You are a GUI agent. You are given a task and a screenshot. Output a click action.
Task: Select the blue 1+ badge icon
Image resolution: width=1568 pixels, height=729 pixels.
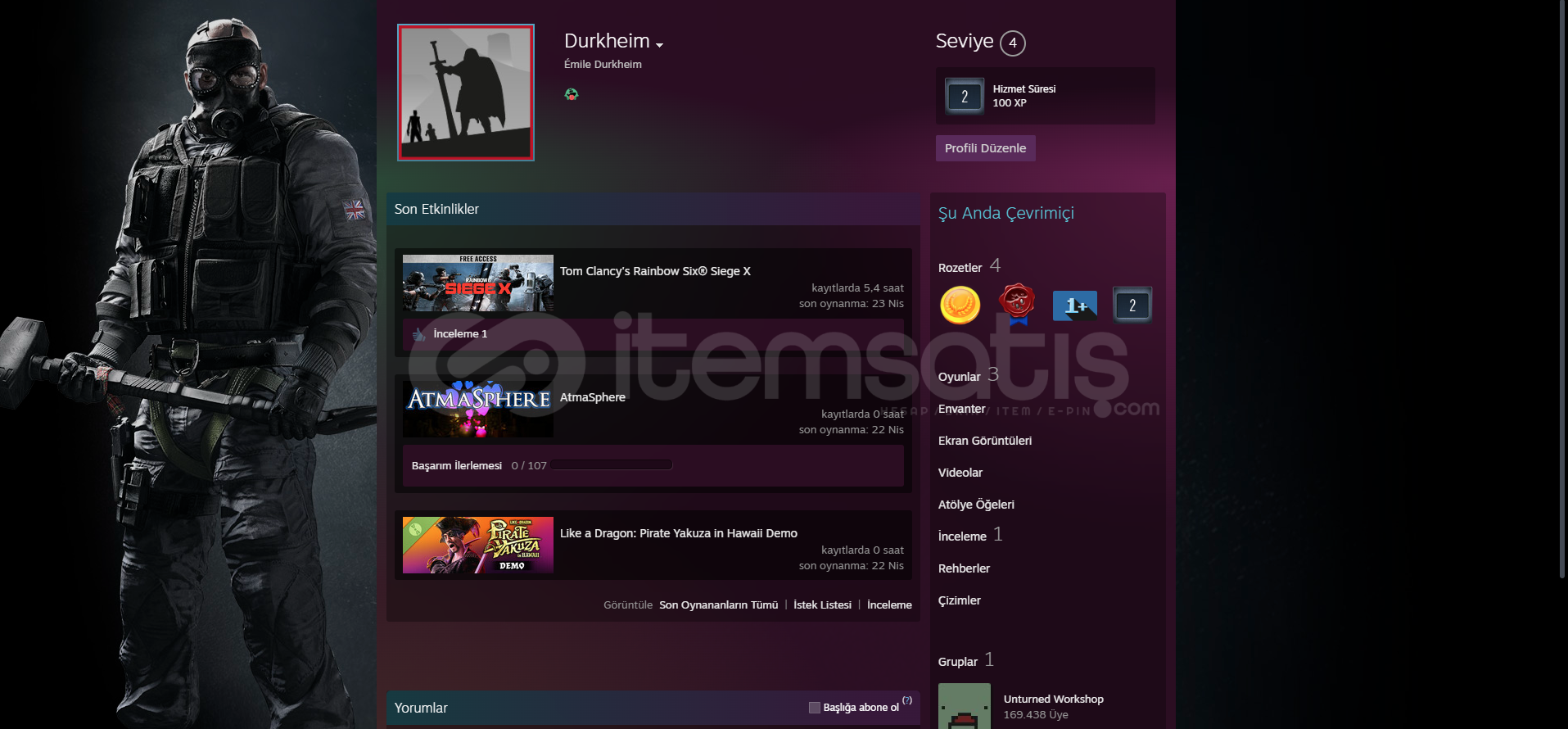click(1074, 306)
